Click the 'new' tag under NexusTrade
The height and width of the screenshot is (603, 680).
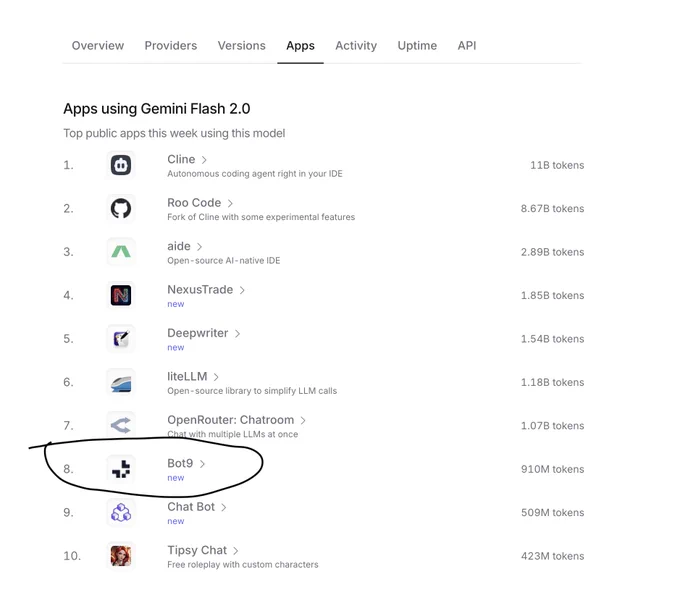coord(176,304)
